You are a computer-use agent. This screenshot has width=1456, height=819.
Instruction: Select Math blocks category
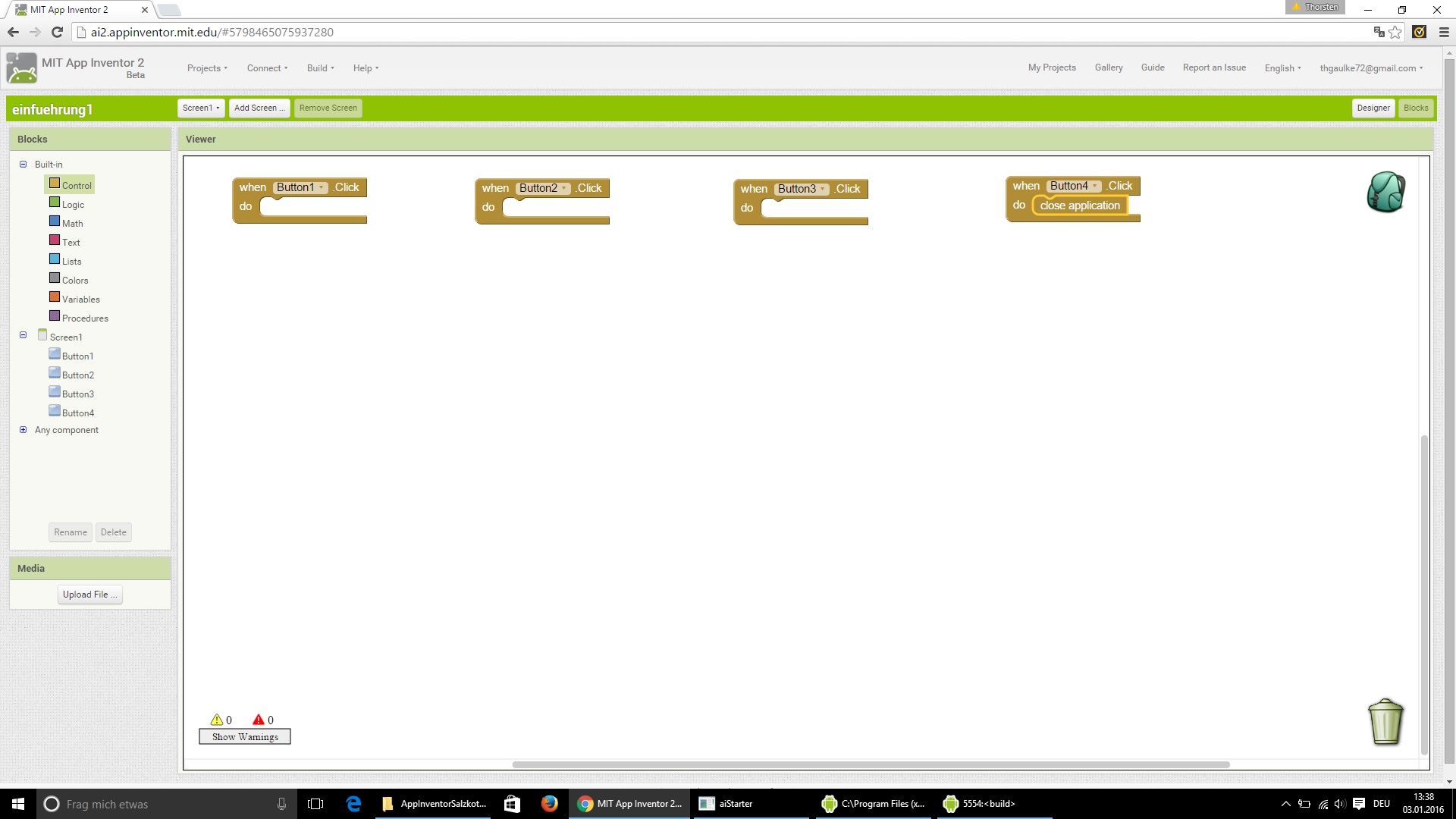point(66,223)
